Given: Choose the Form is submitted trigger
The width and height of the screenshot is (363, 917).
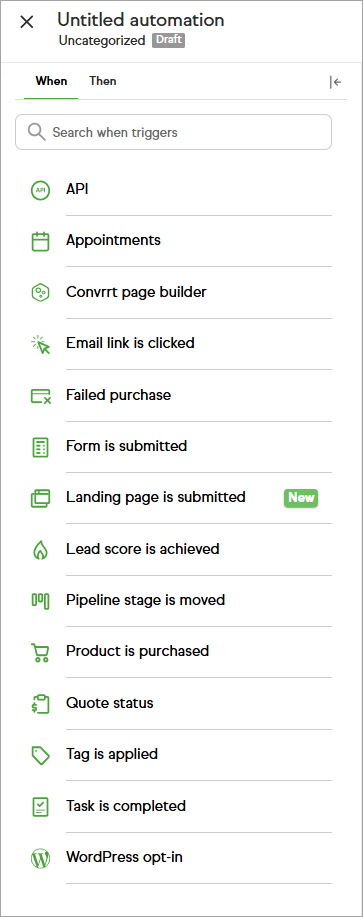Looking at the screenshot, I should [x=181, y=447].
